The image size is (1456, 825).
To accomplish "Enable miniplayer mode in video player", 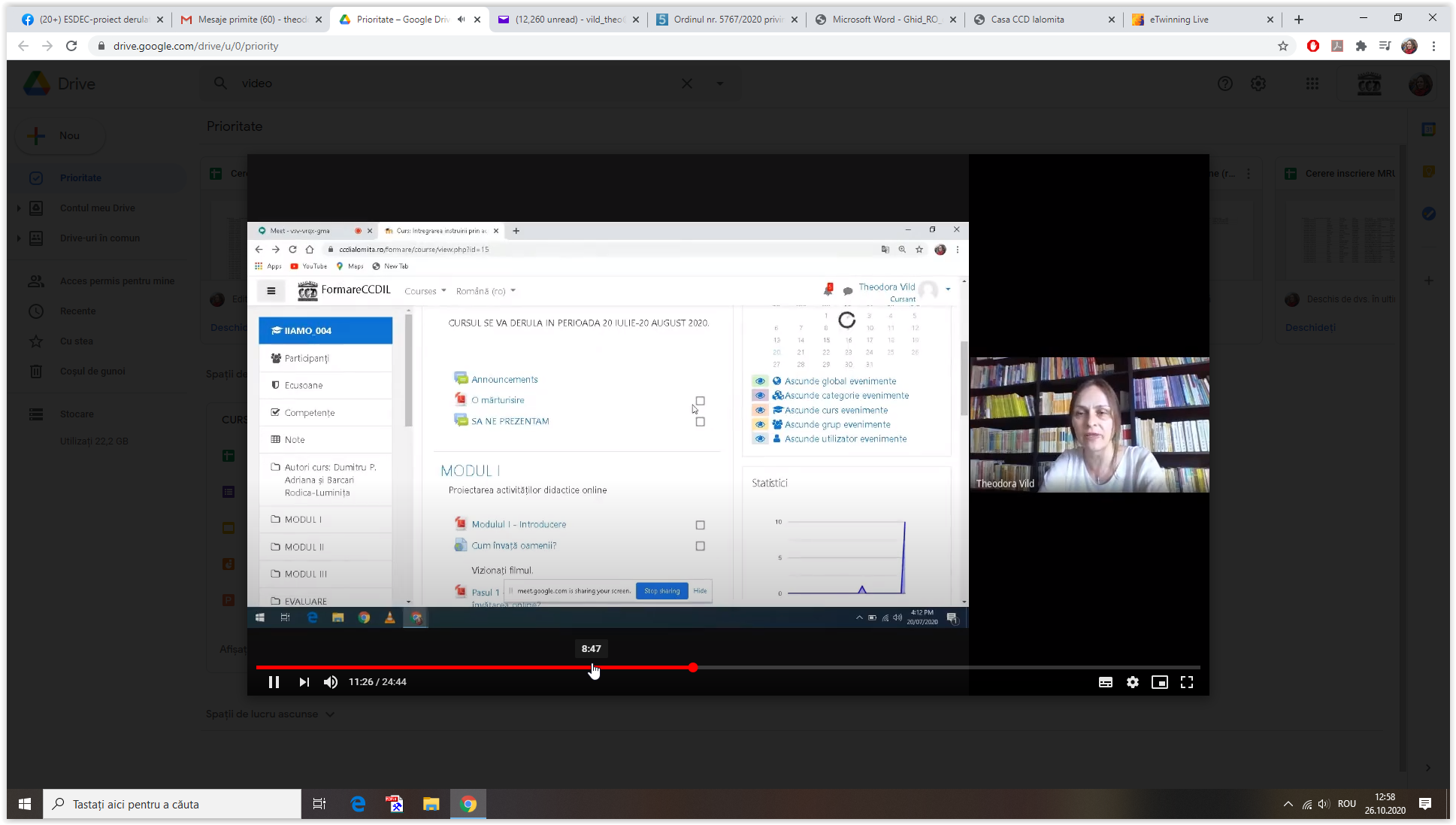I will click(x=1160, y=682).
